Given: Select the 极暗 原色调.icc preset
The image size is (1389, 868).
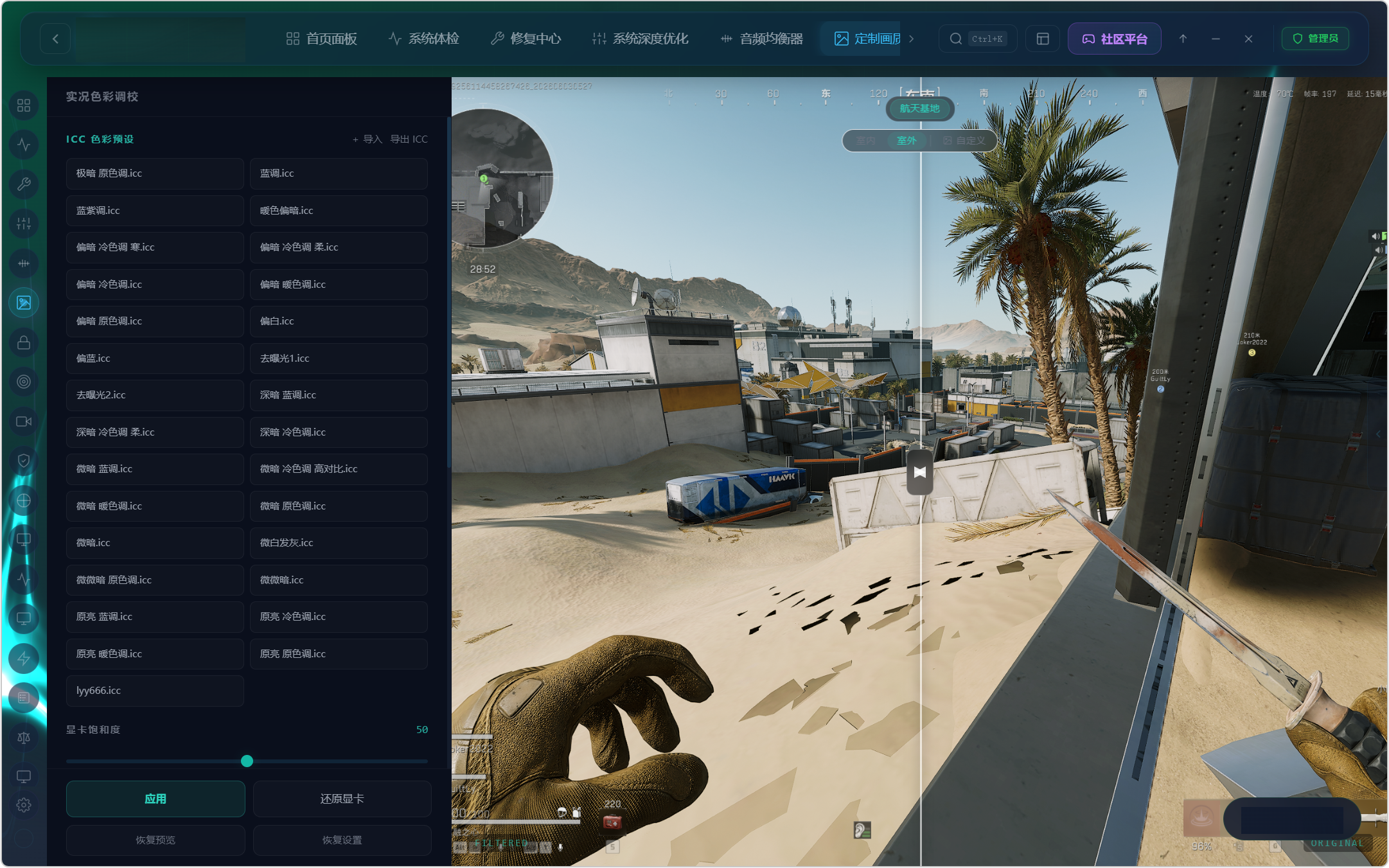Looking at the screenshot, I should pyautogui.click(x=155, y=173).
